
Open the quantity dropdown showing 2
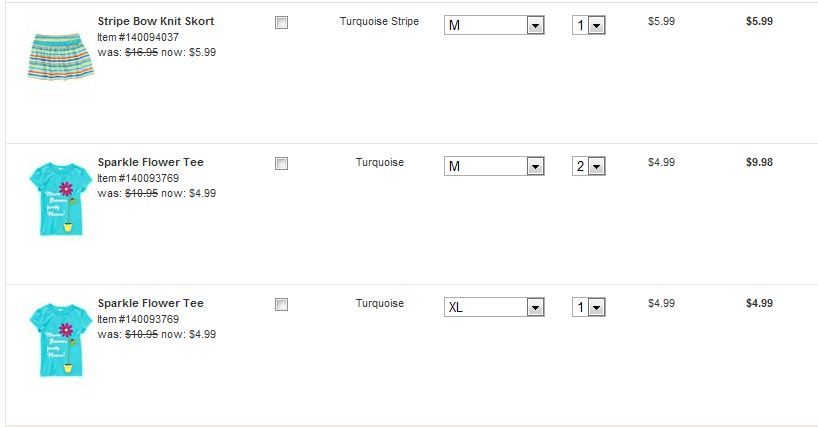[x=589, y=166]
